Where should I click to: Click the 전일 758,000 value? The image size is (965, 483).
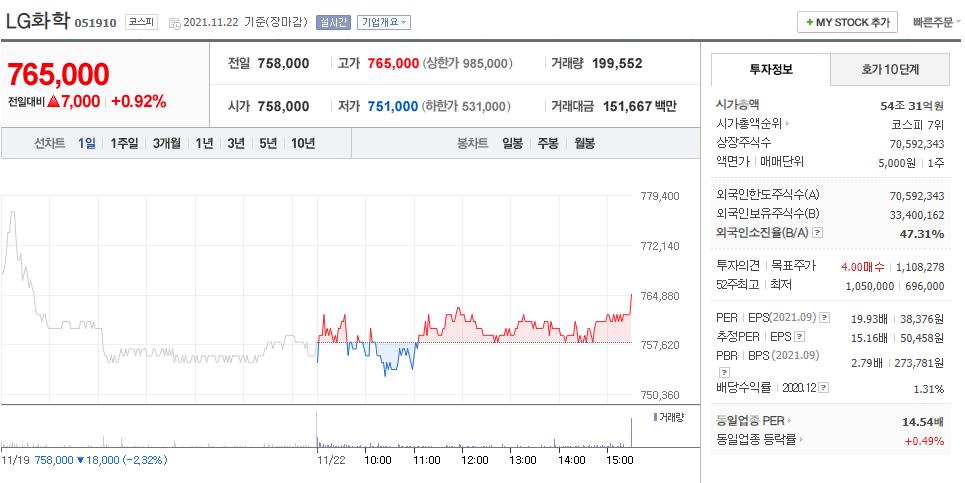coord(283,63)
